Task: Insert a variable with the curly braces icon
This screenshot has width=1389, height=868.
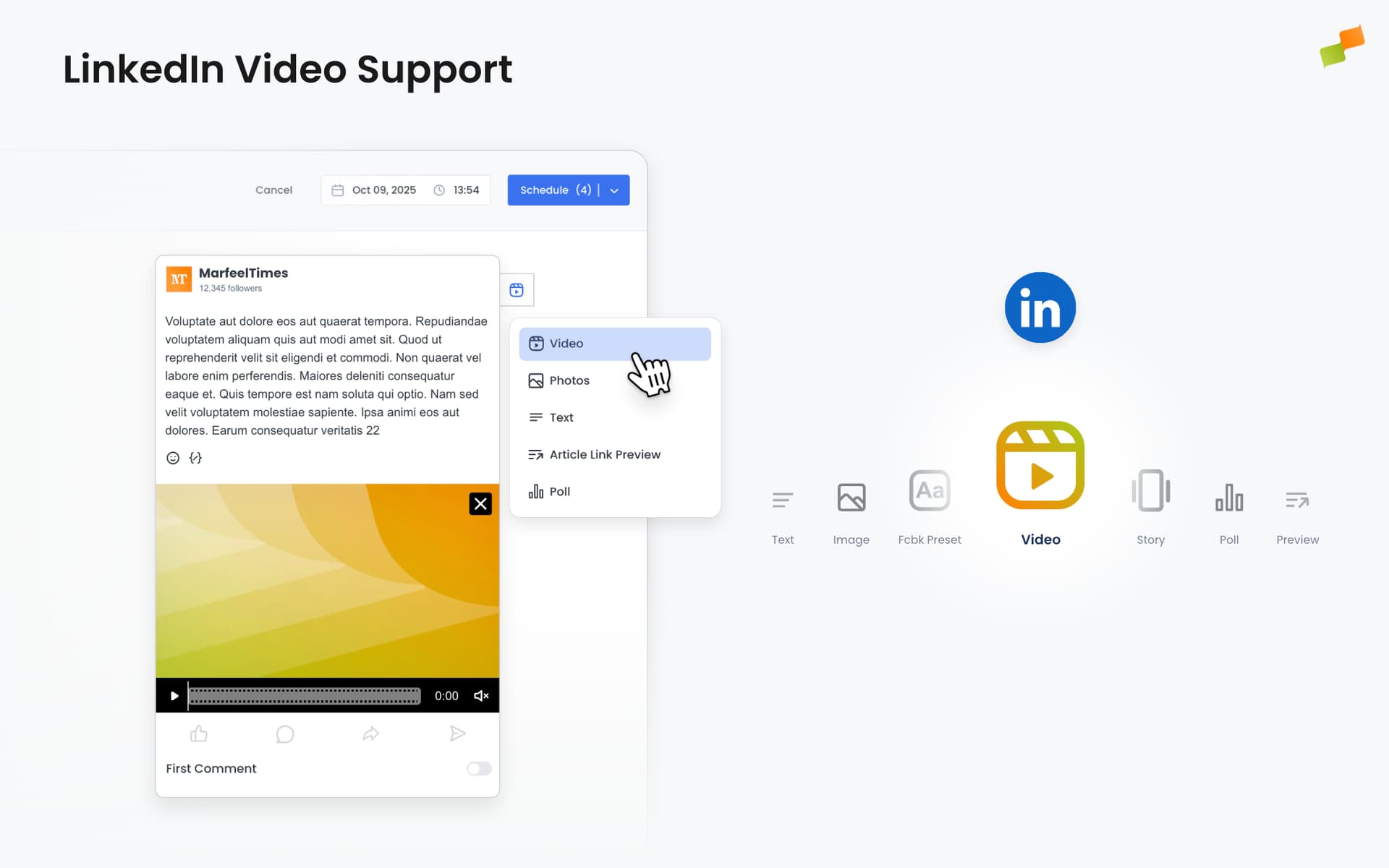Action: 195,458
